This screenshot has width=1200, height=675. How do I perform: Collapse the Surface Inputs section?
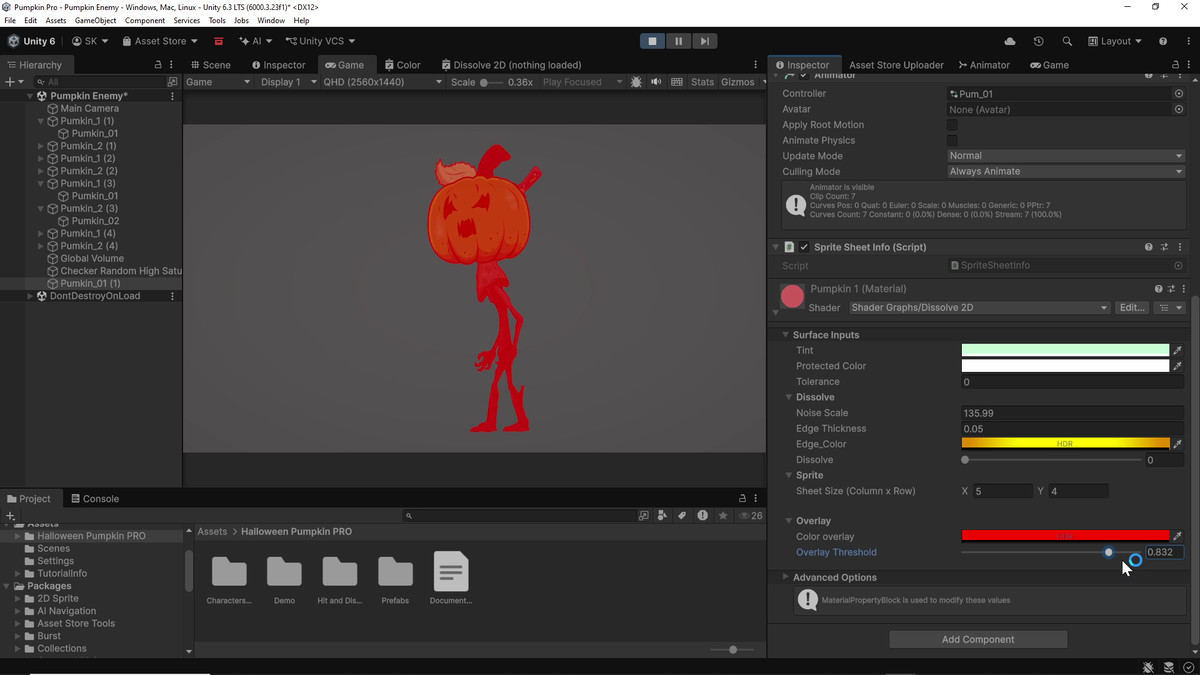tap(787, 335)
